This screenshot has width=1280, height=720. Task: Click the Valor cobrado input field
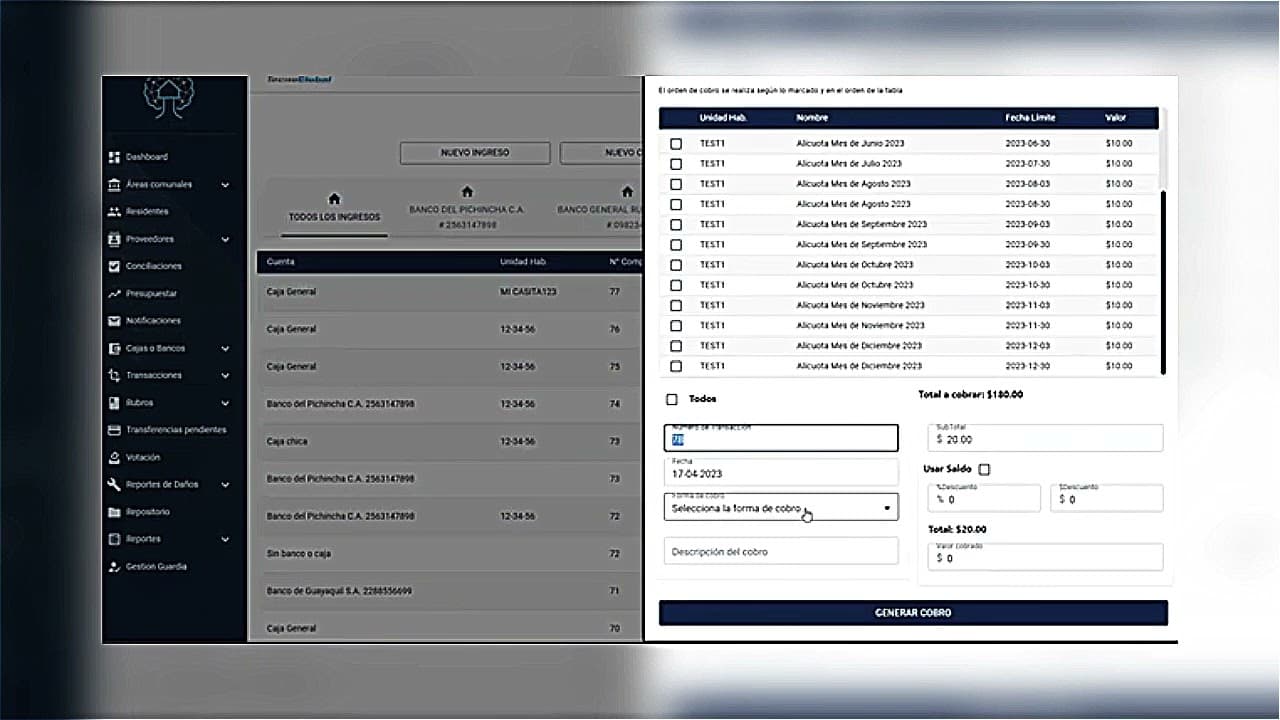pos(1046,557)
